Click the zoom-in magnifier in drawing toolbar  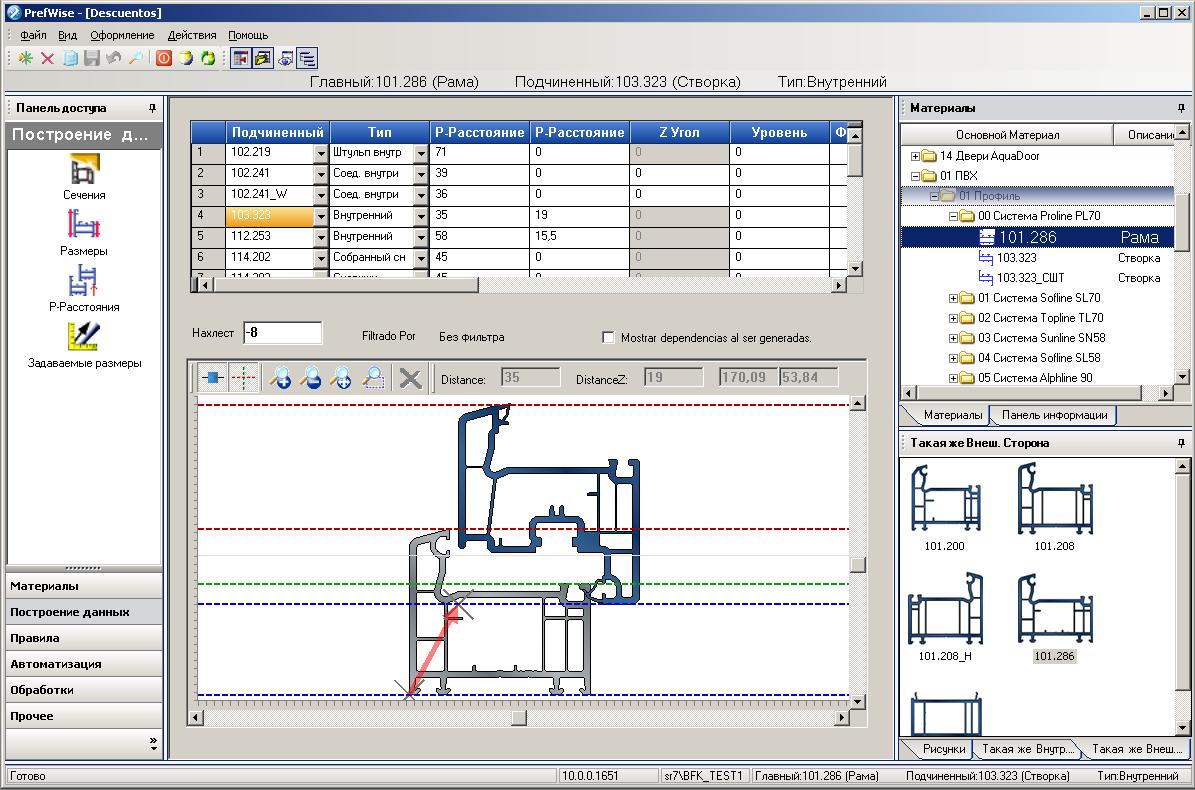click(x=280, y=378)
